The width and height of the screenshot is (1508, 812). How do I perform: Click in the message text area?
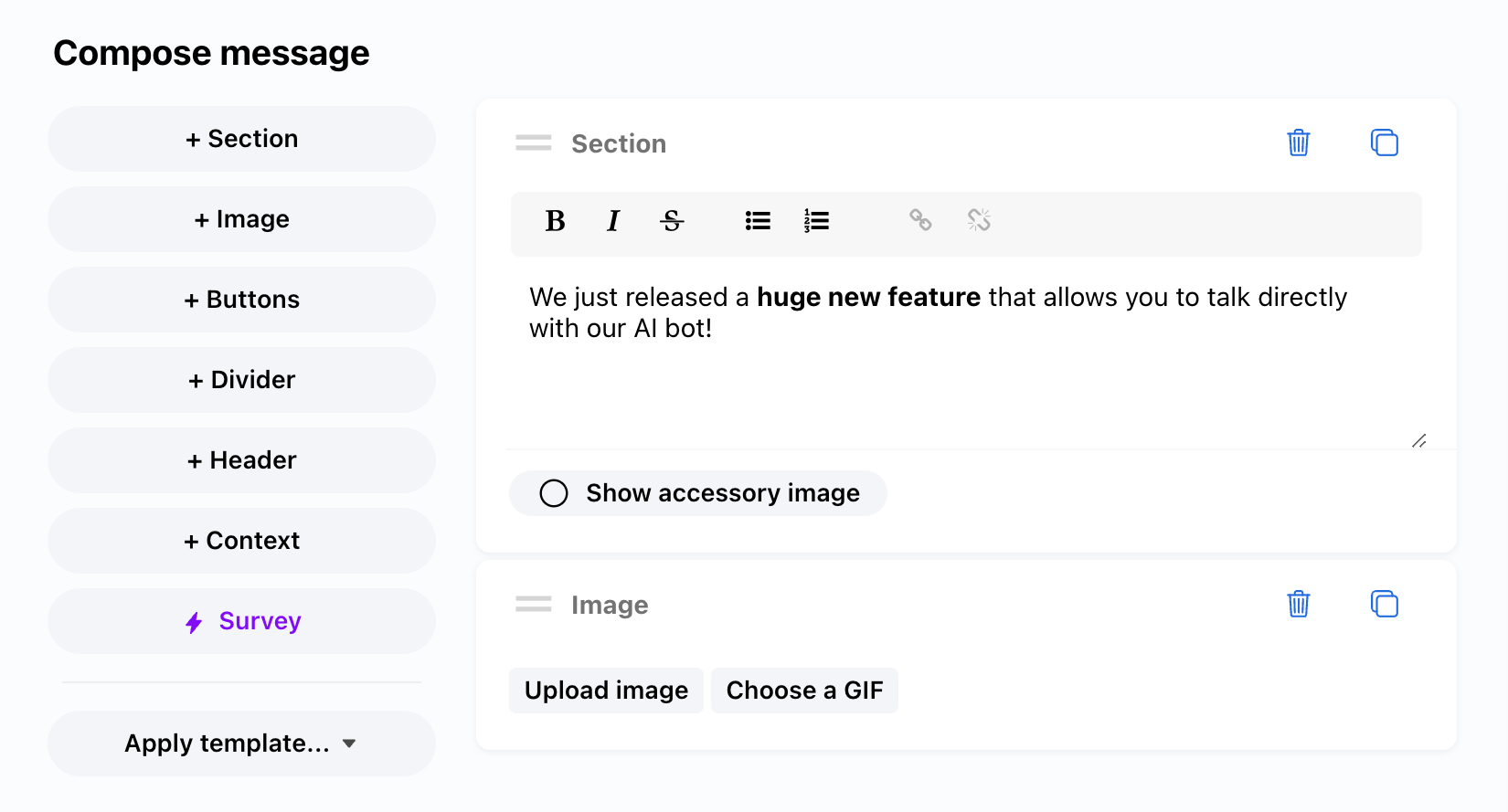point(960,374)
